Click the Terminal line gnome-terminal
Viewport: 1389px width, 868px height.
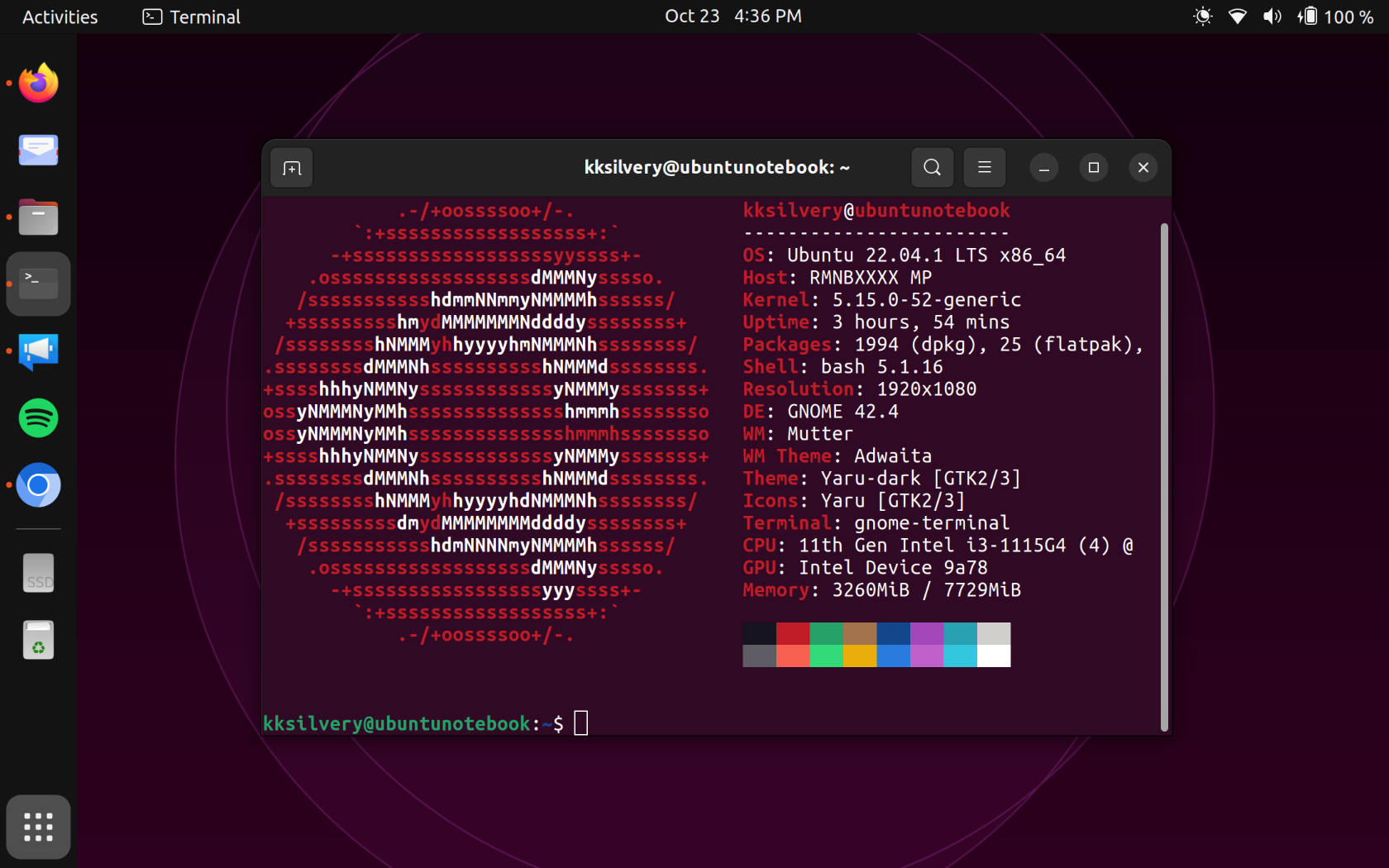coord(876,523)
